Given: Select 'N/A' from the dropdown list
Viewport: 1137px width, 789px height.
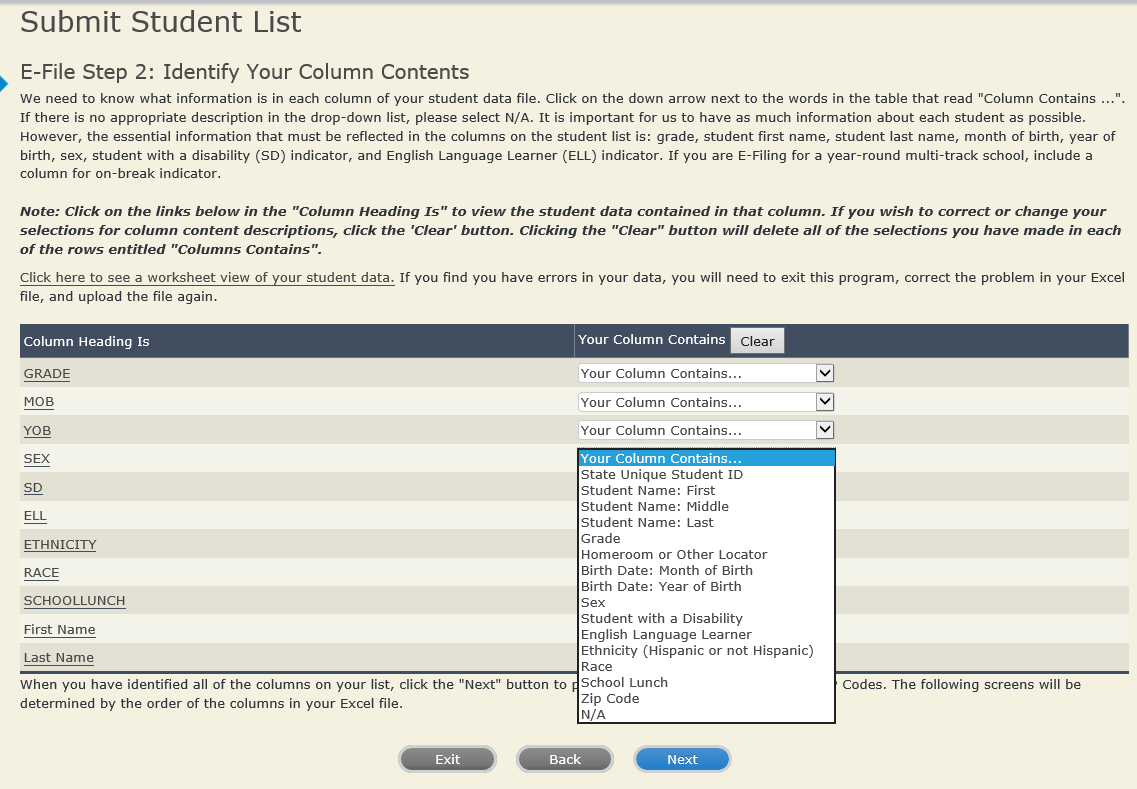Looking at the screenshot, I should pos(593,715).
